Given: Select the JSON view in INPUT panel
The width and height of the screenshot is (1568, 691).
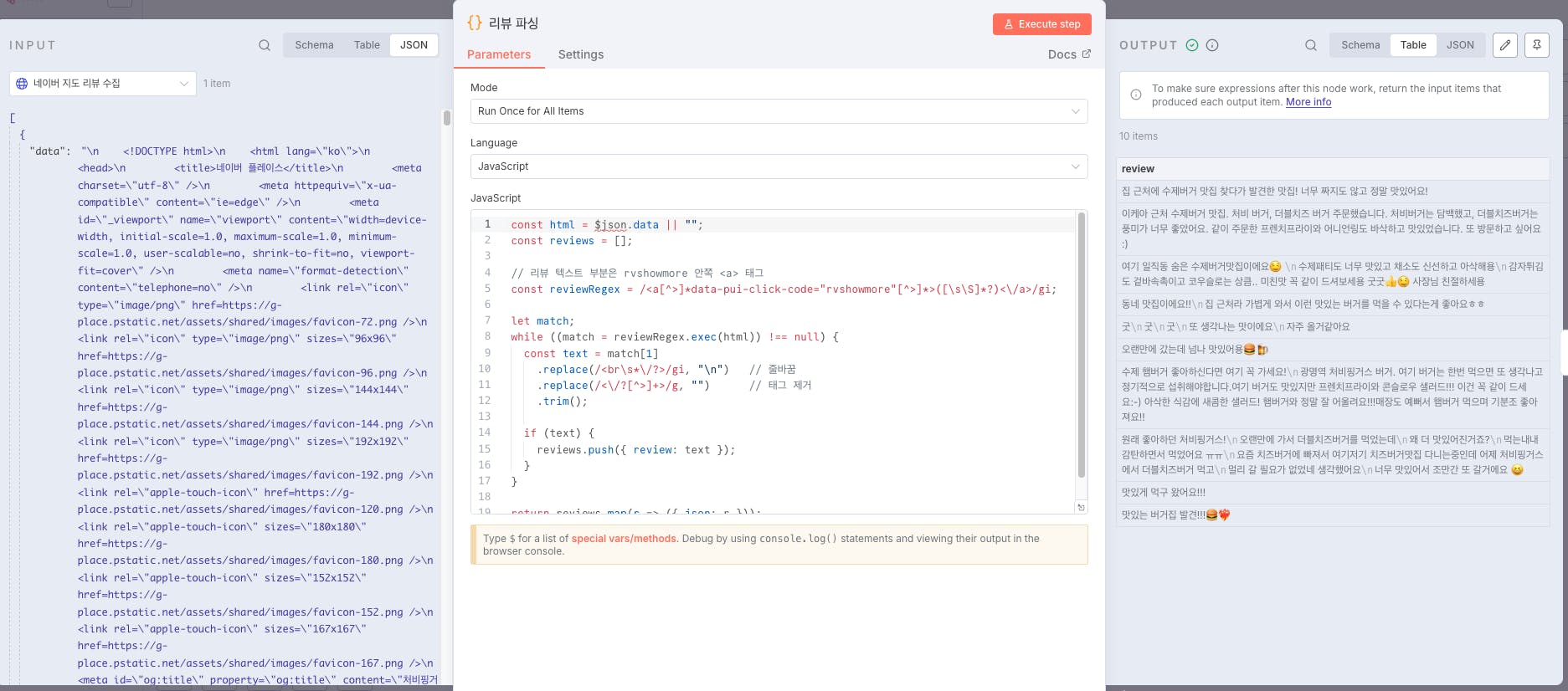Looking at the screenshot, I should (x=414, y=45).
